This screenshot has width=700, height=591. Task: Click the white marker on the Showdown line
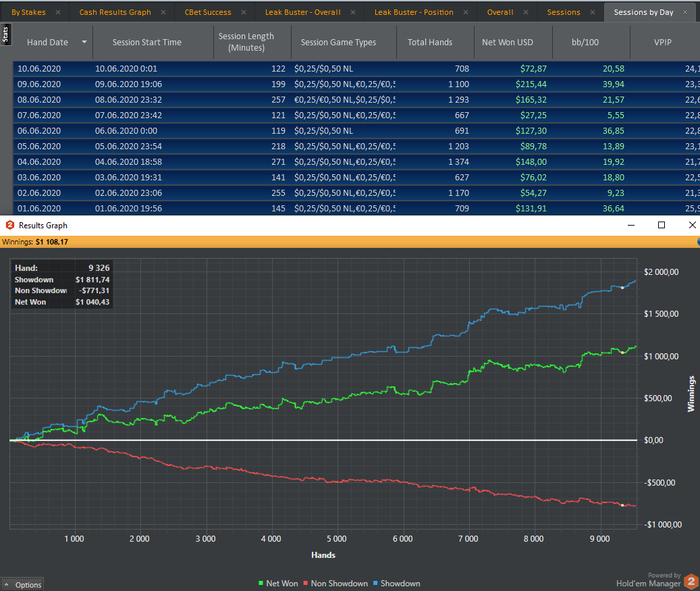622,287
